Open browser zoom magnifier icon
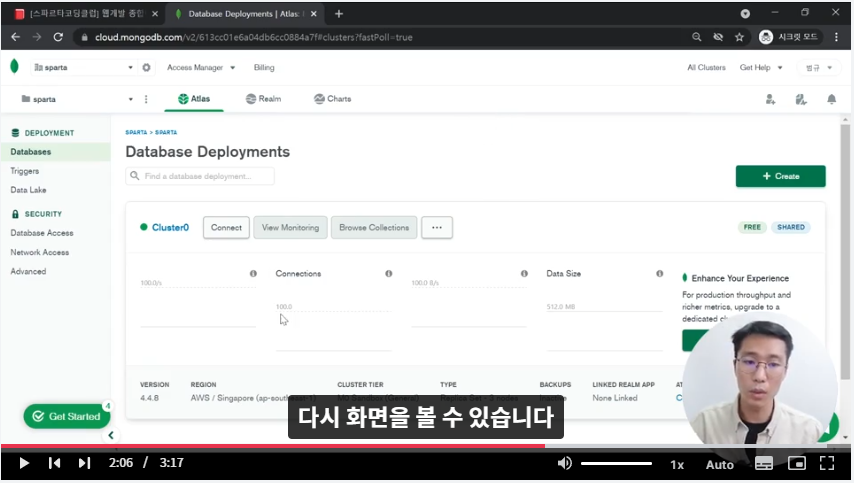The width and height of the screenshot is (854, 483). coord(697,37)
